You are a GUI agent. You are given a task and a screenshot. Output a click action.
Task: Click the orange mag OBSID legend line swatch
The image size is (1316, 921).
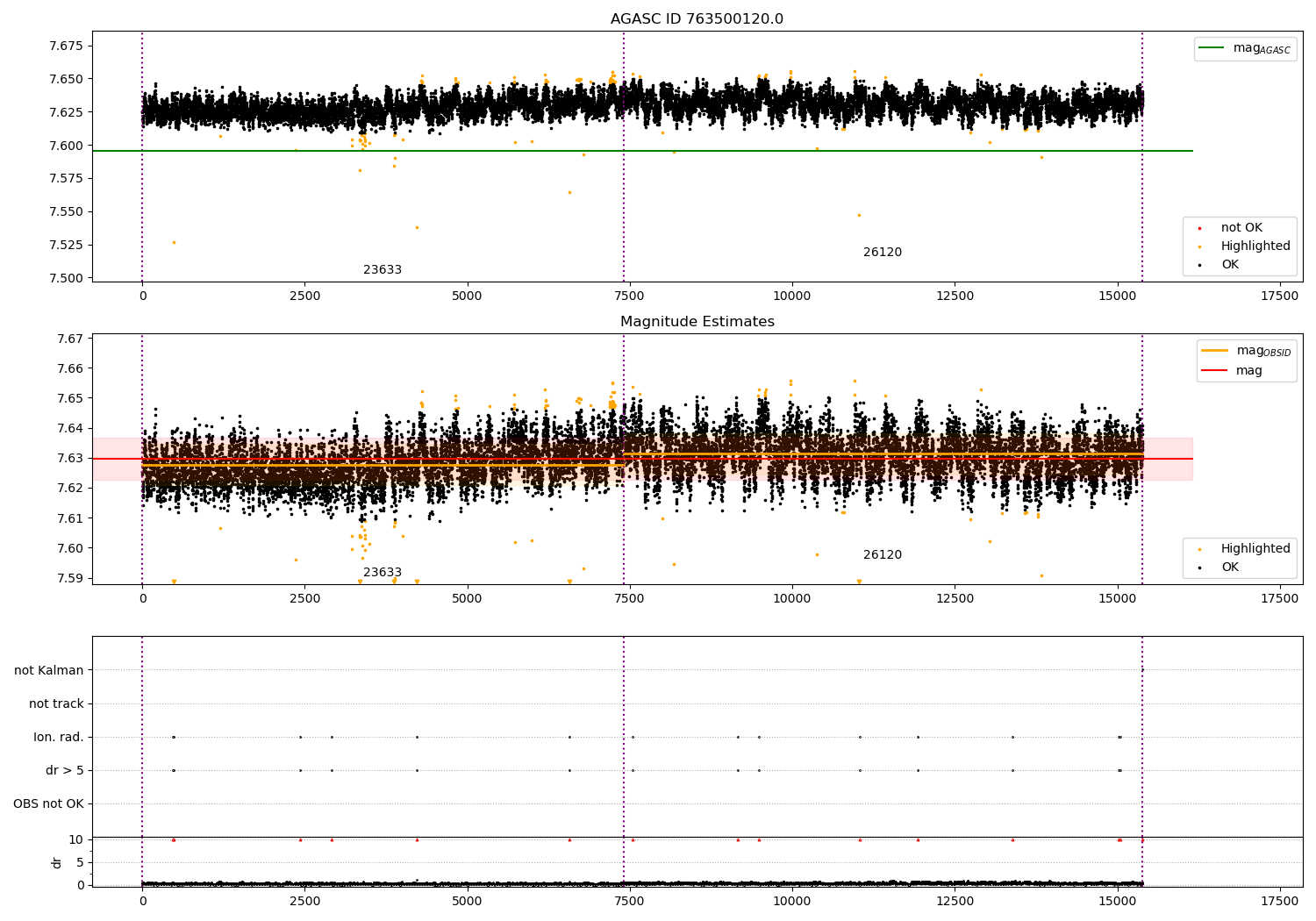tap(1214, 351)
